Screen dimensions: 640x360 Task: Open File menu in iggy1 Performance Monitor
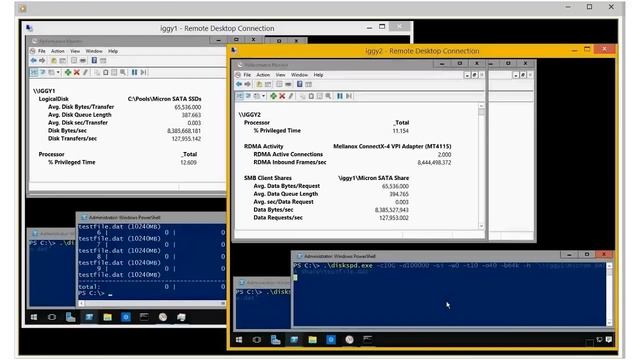click(x=42, y=51)
